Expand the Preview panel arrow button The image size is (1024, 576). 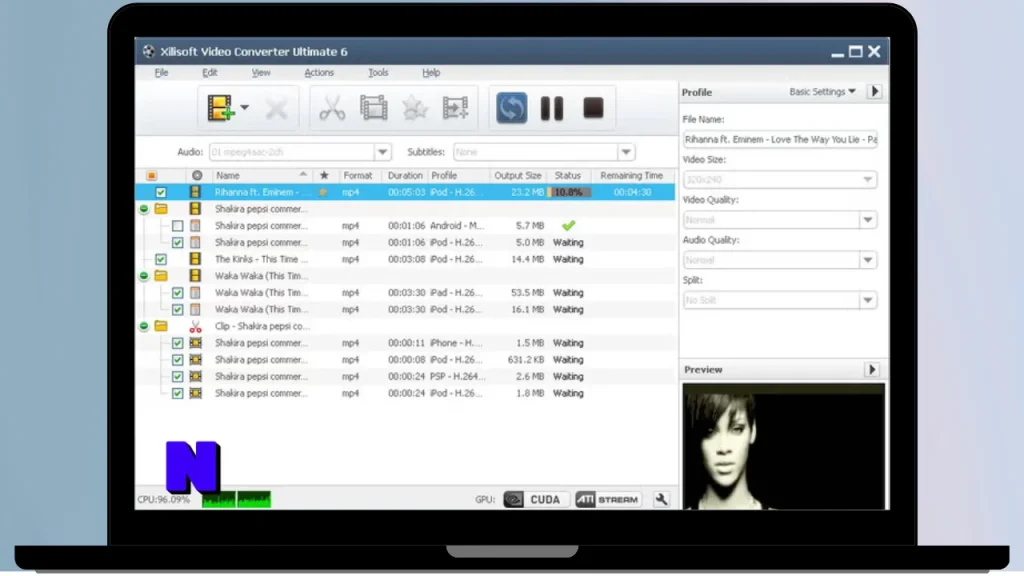872,370
